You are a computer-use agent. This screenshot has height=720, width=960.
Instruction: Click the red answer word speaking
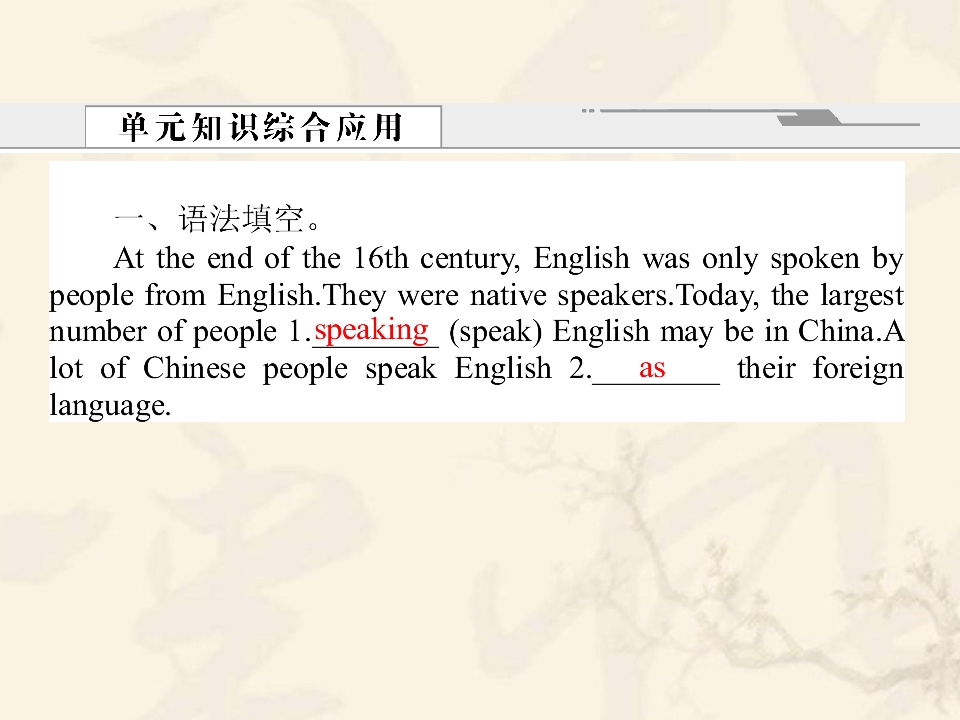pyautogui.click(x=372, y=331)
